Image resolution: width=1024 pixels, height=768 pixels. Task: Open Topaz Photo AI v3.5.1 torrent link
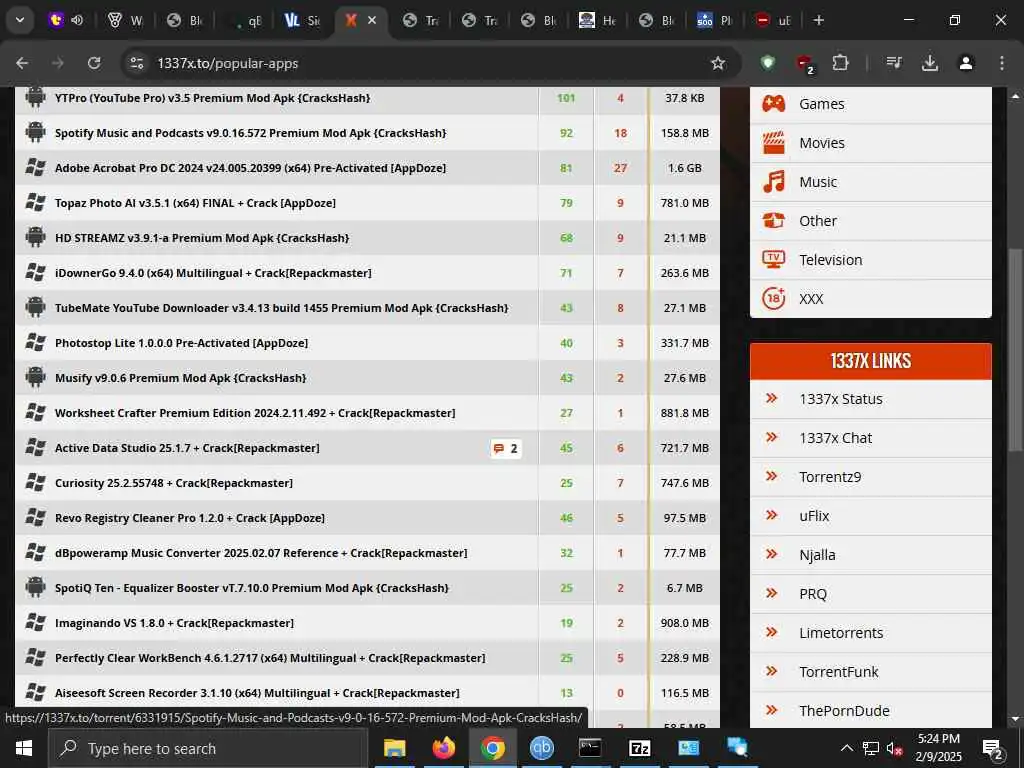coord(195,203)
